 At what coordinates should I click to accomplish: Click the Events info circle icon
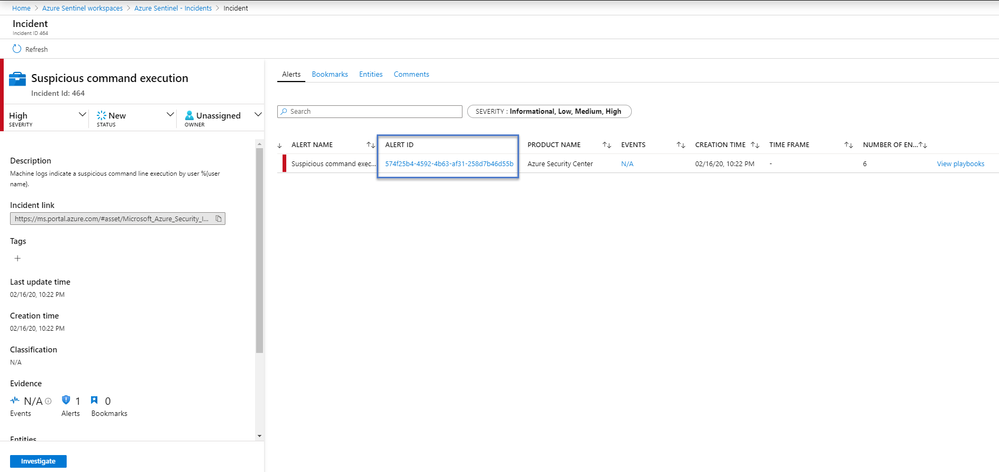click(x=48, y=401)
